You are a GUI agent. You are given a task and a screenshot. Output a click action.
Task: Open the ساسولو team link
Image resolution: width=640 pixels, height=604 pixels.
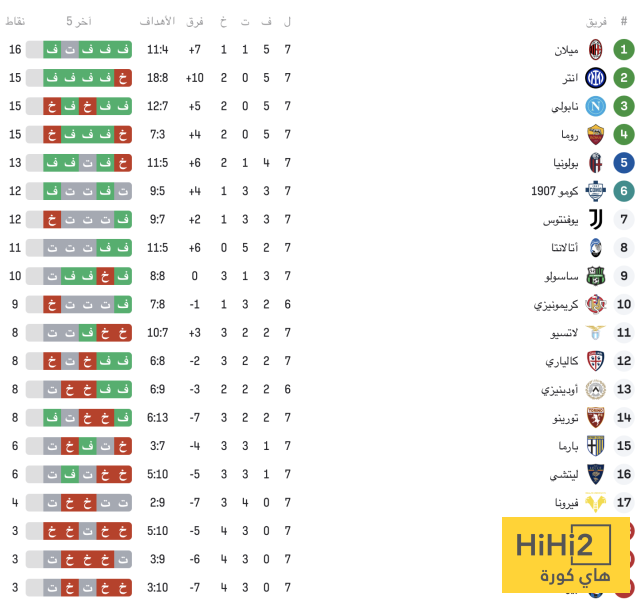[562, 276]
